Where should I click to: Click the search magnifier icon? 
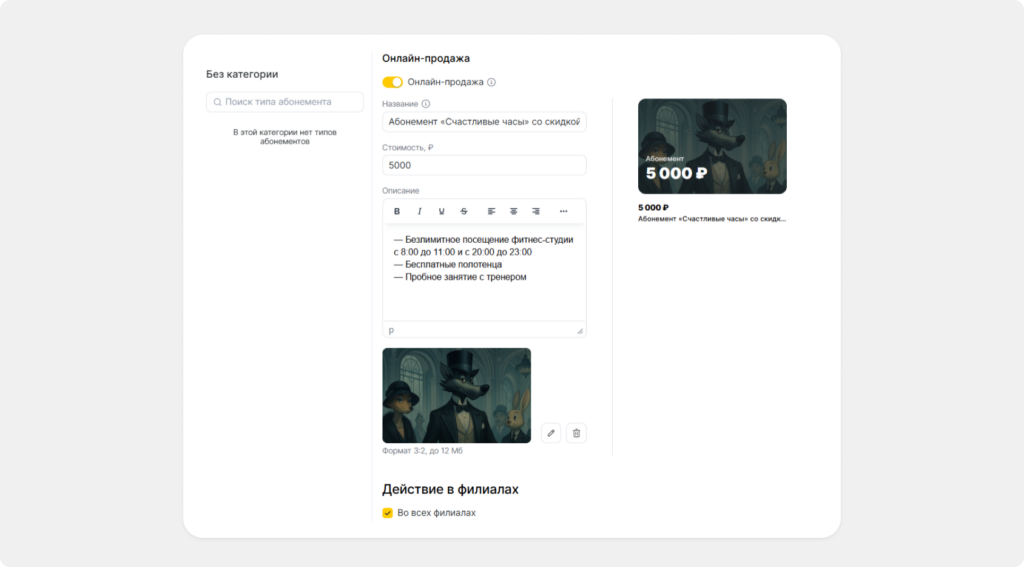pyautogui.click(x=217, y=102)
